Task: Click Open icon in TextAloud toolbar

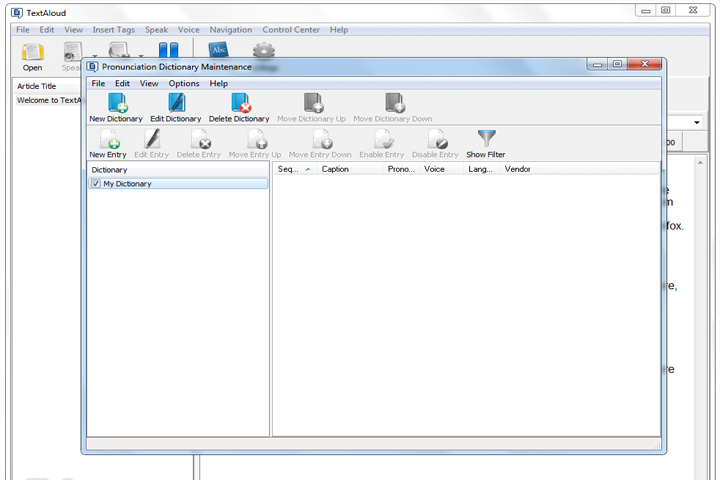Action: coord(33,52)
